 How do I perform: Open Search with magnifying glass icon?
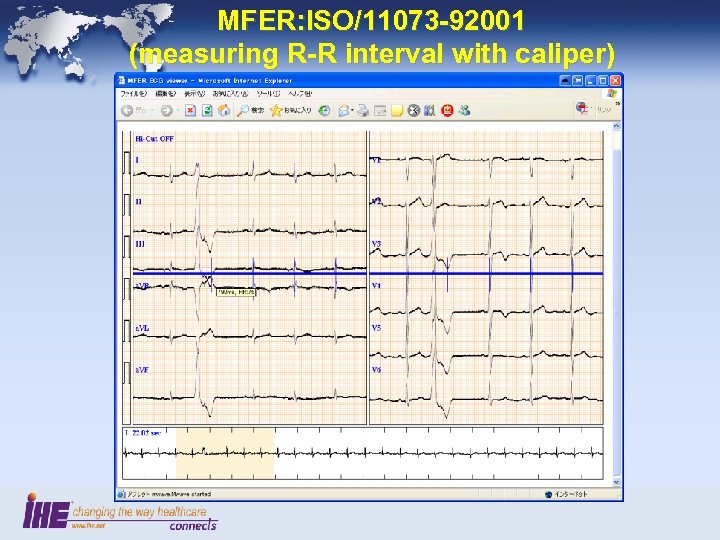click(x=242, y=111)
